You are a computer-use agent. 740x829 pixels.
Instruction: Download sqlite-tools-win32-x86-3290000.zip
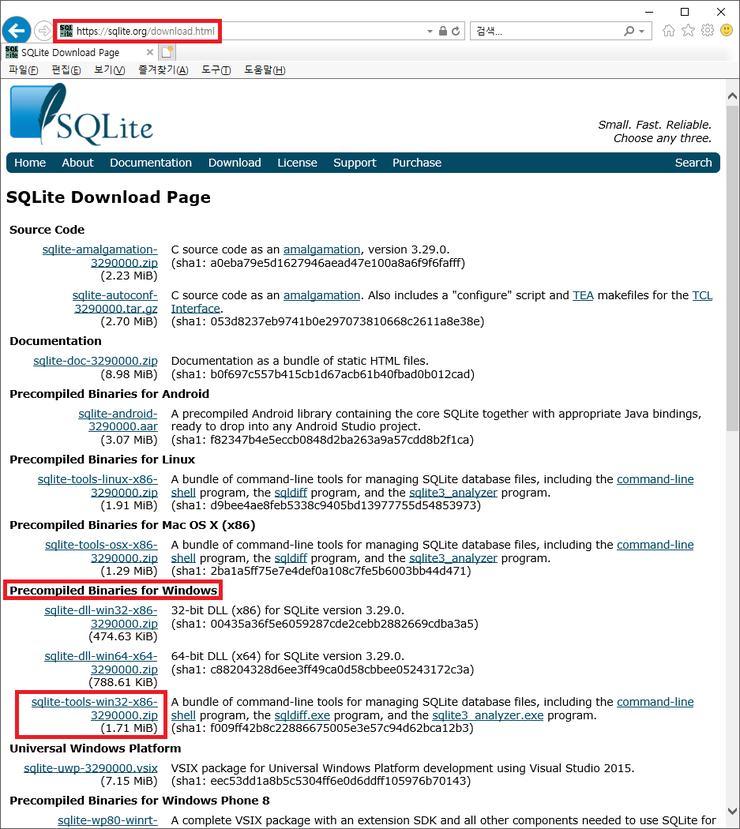point(95,709)
